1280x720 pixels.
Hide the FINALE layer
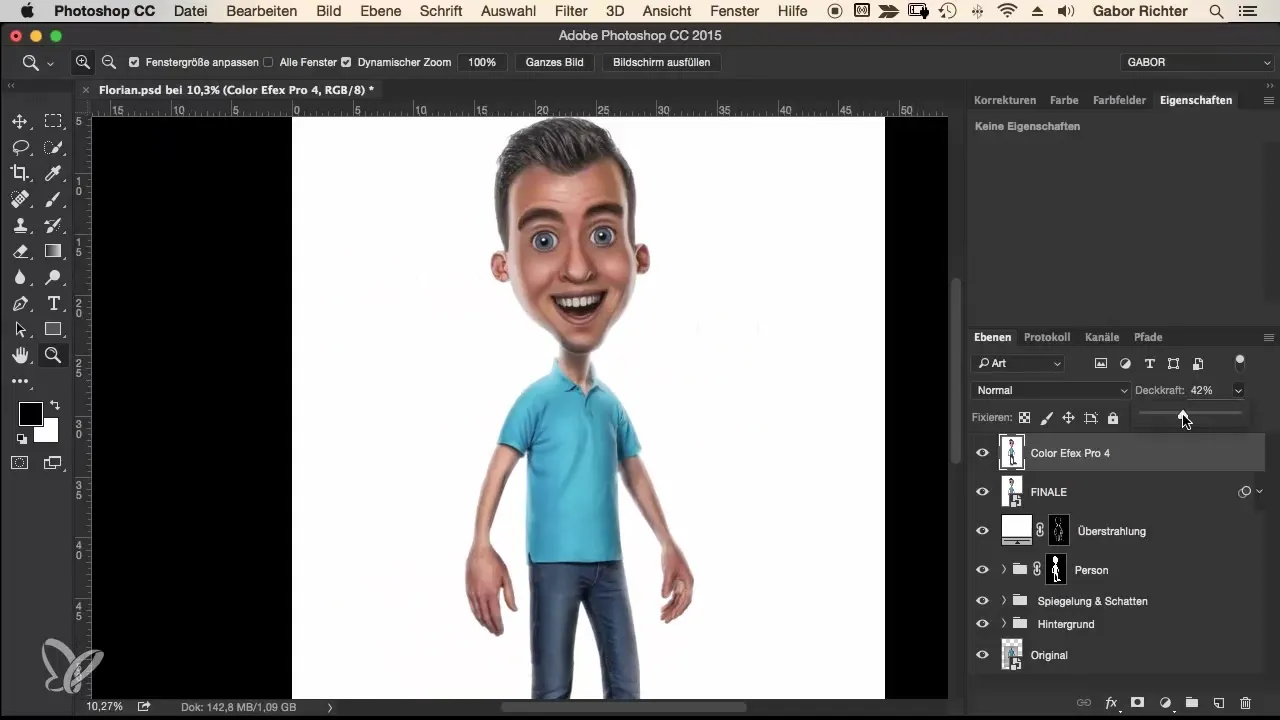pyautogui.click(x=982, y=492)
